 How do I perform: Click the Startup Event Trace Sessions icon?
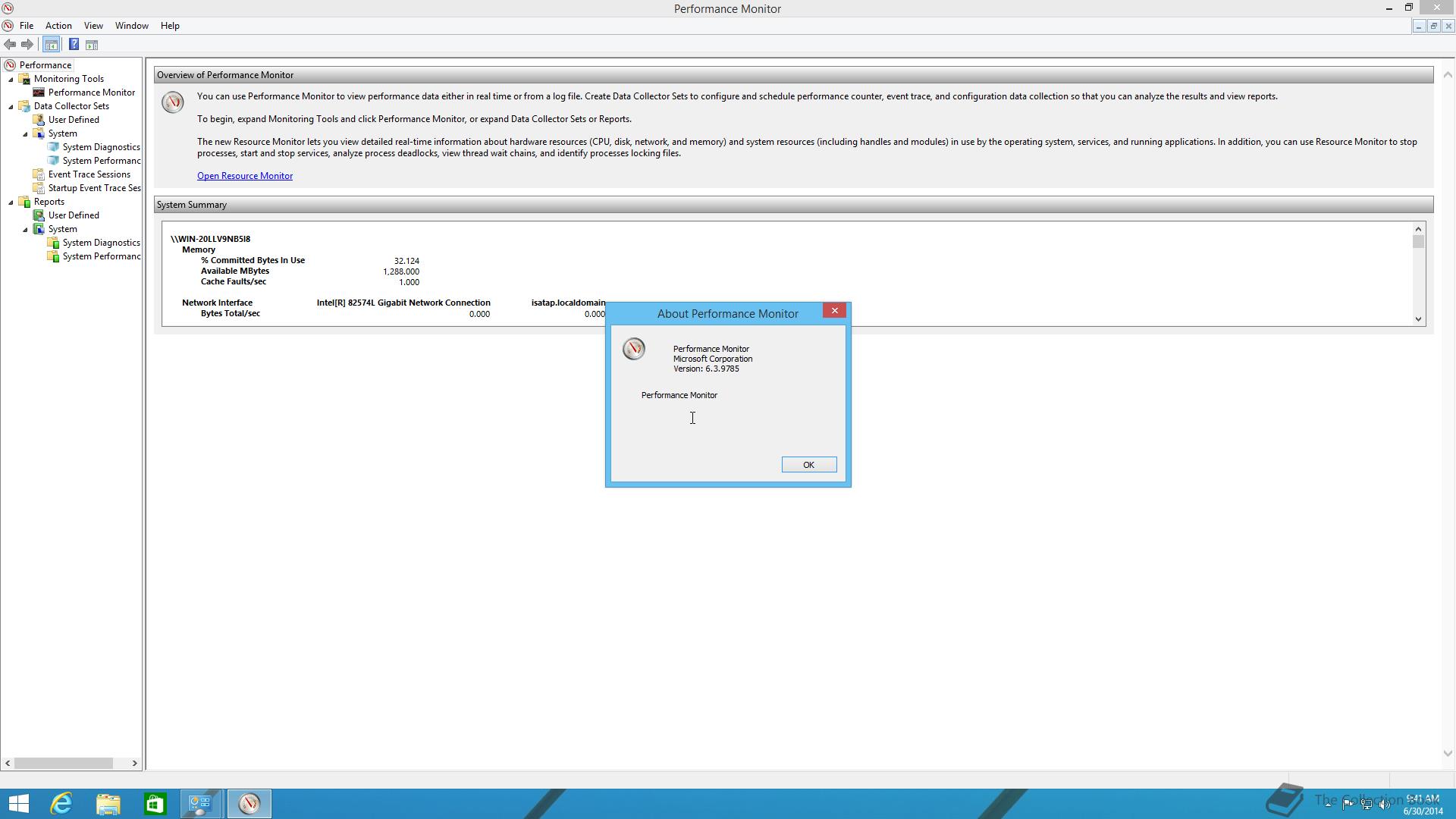39,188
